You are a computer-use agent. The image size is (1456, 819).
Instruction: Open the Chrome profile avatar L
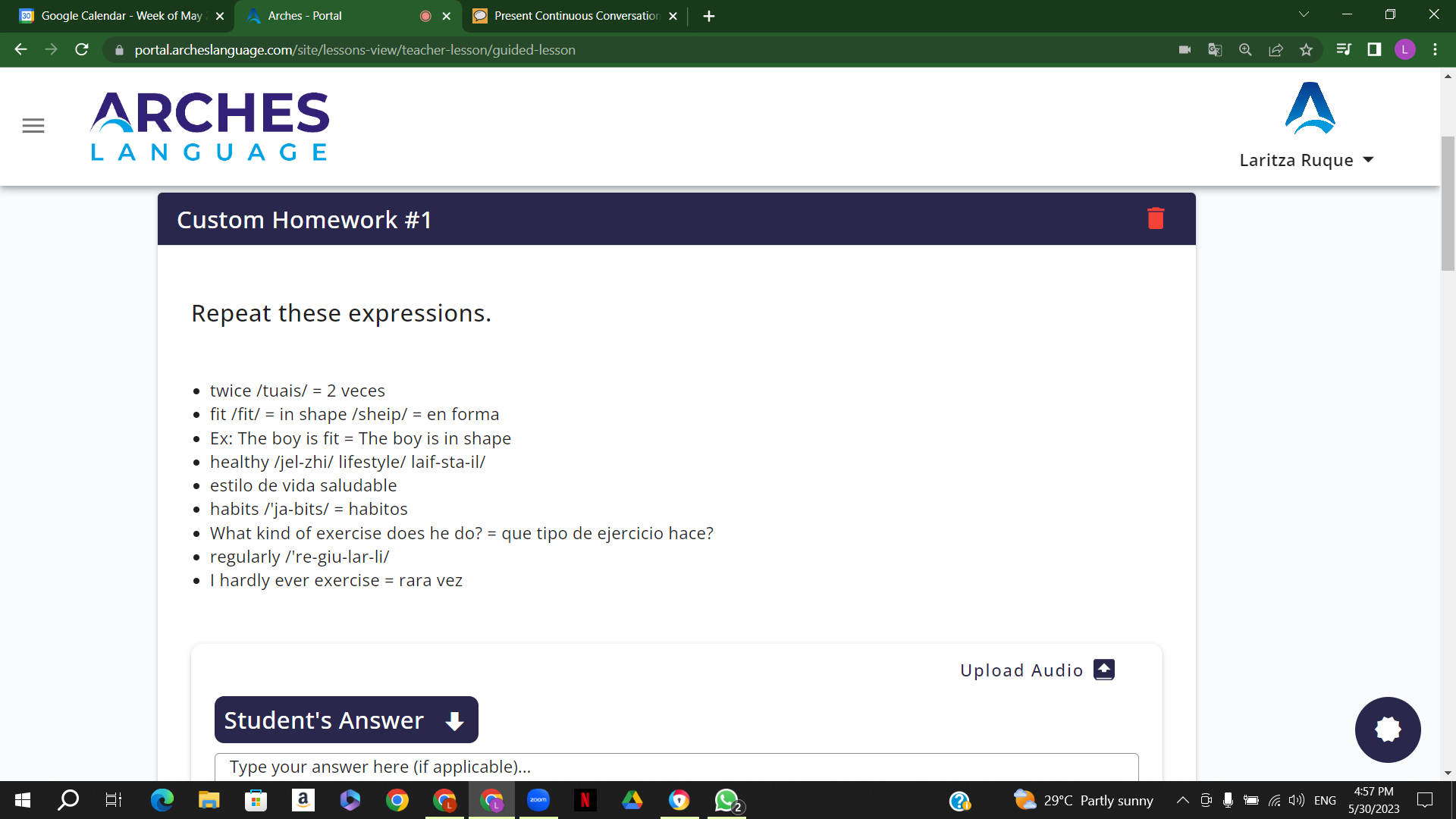(1404, 50)
